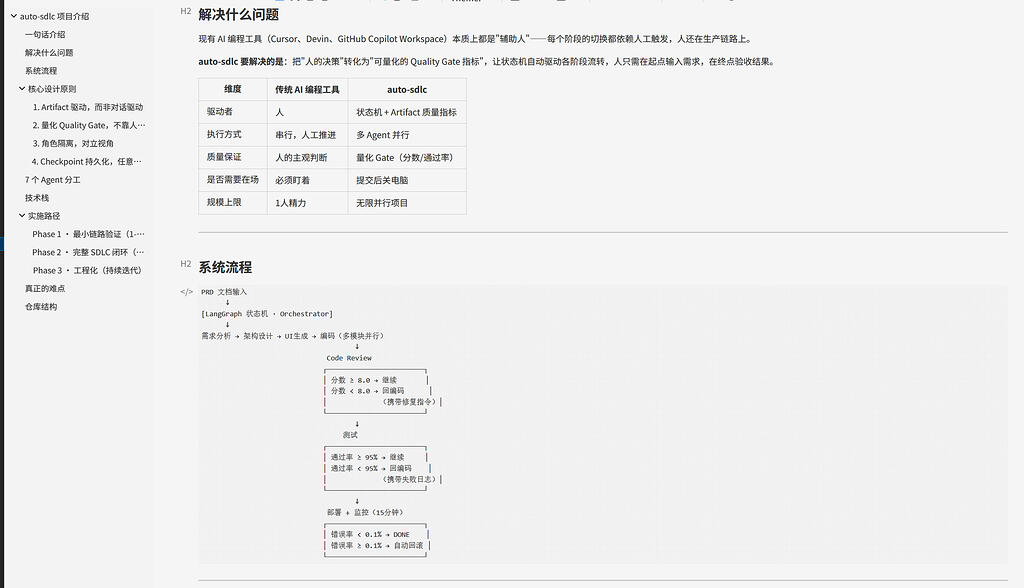Viewport: 1024px width, 588px height.
Task: Open 仓库结构 outline entry
Action: click(41, 306)
